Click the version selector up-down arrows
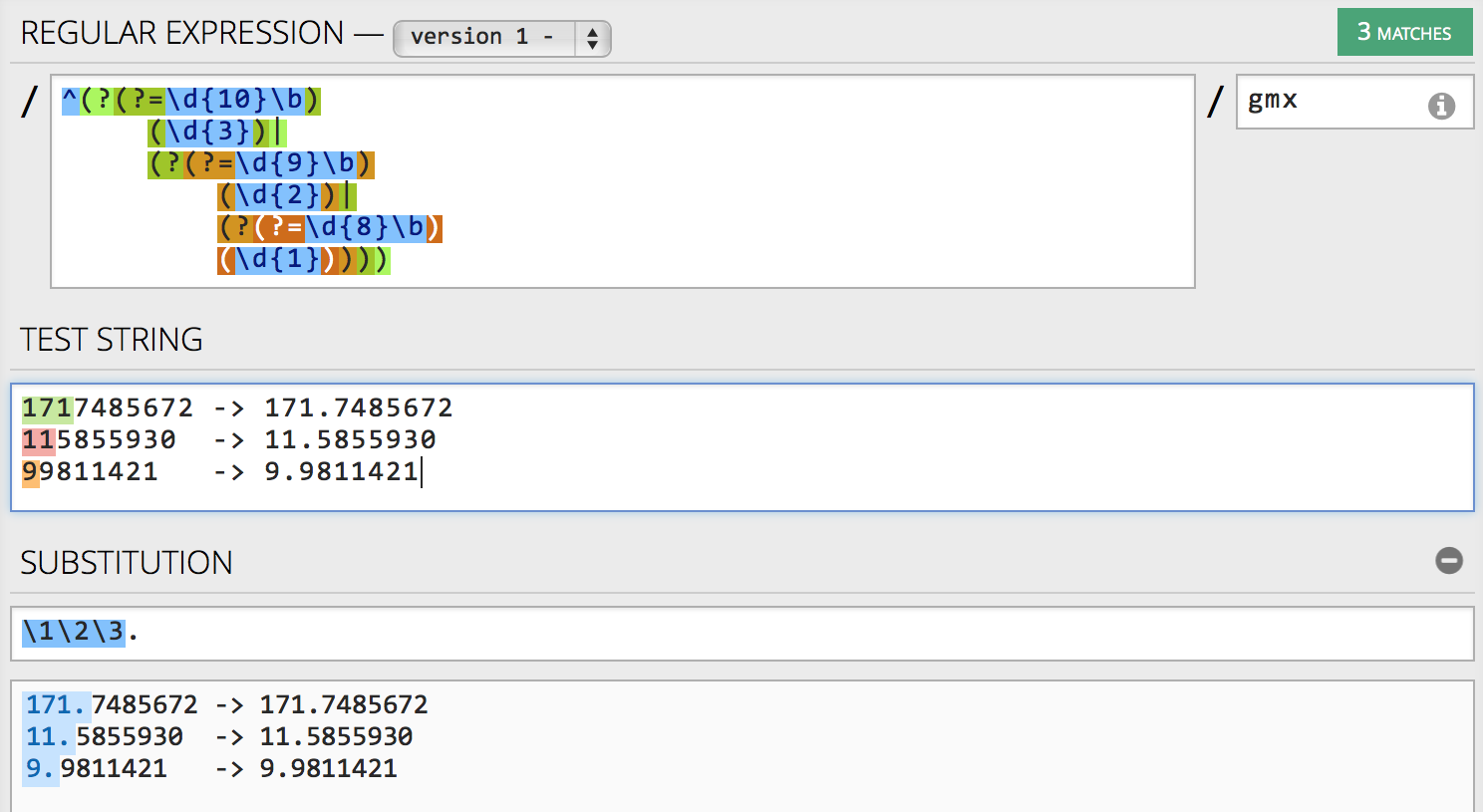 [592, 39]
